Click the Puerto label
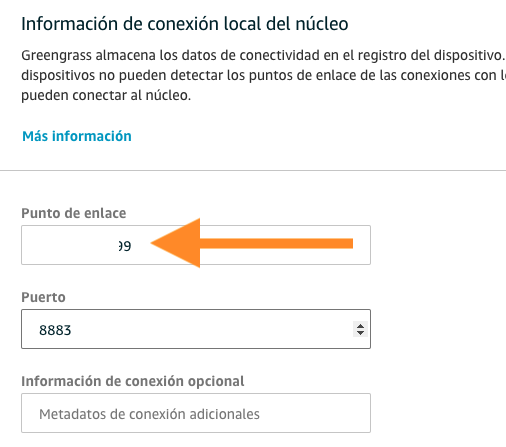This screenshot has width=506, height=447. [x=43, y=297]
